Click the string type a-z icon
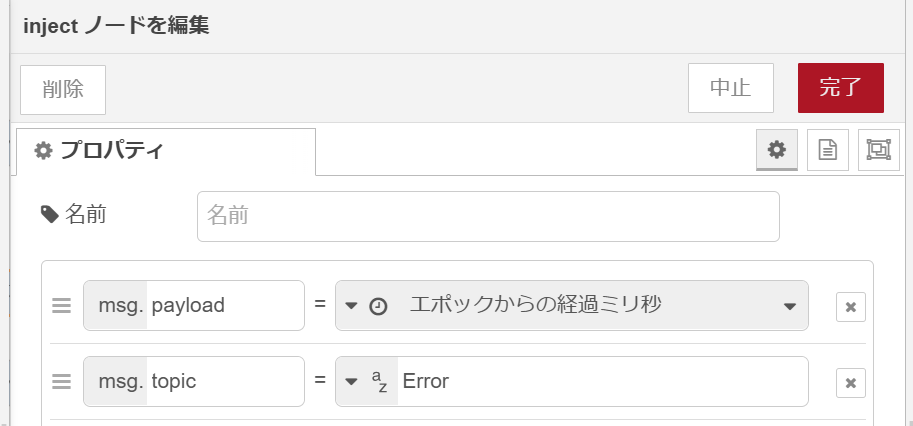This screenshot has width=913, height=426. pos(380,382)
